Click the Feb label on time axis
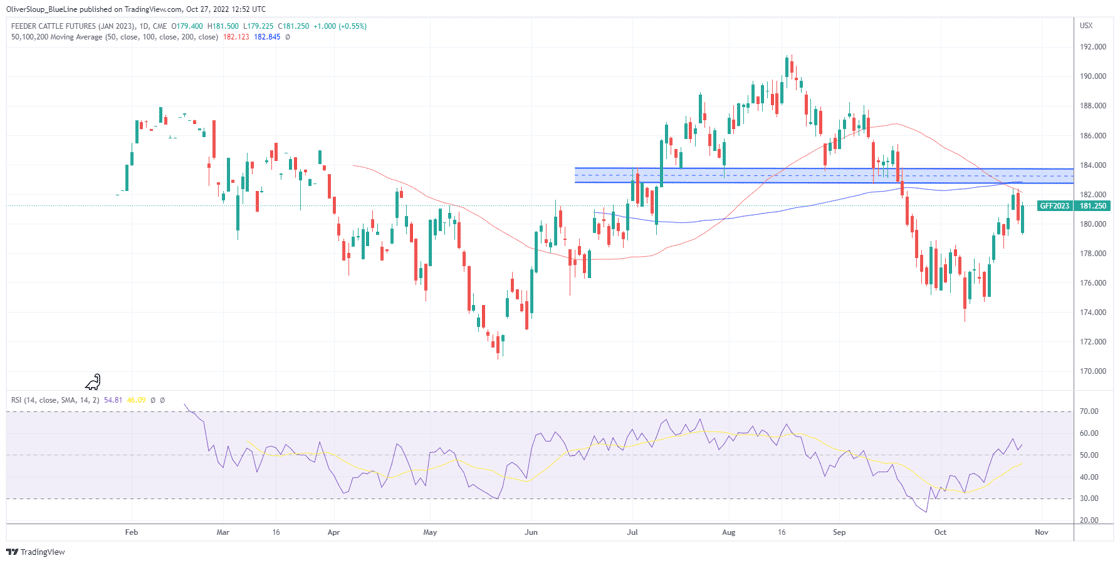The width and height of the screenshot is (1120, 563). pyautogui.click(x=131, y=533)
